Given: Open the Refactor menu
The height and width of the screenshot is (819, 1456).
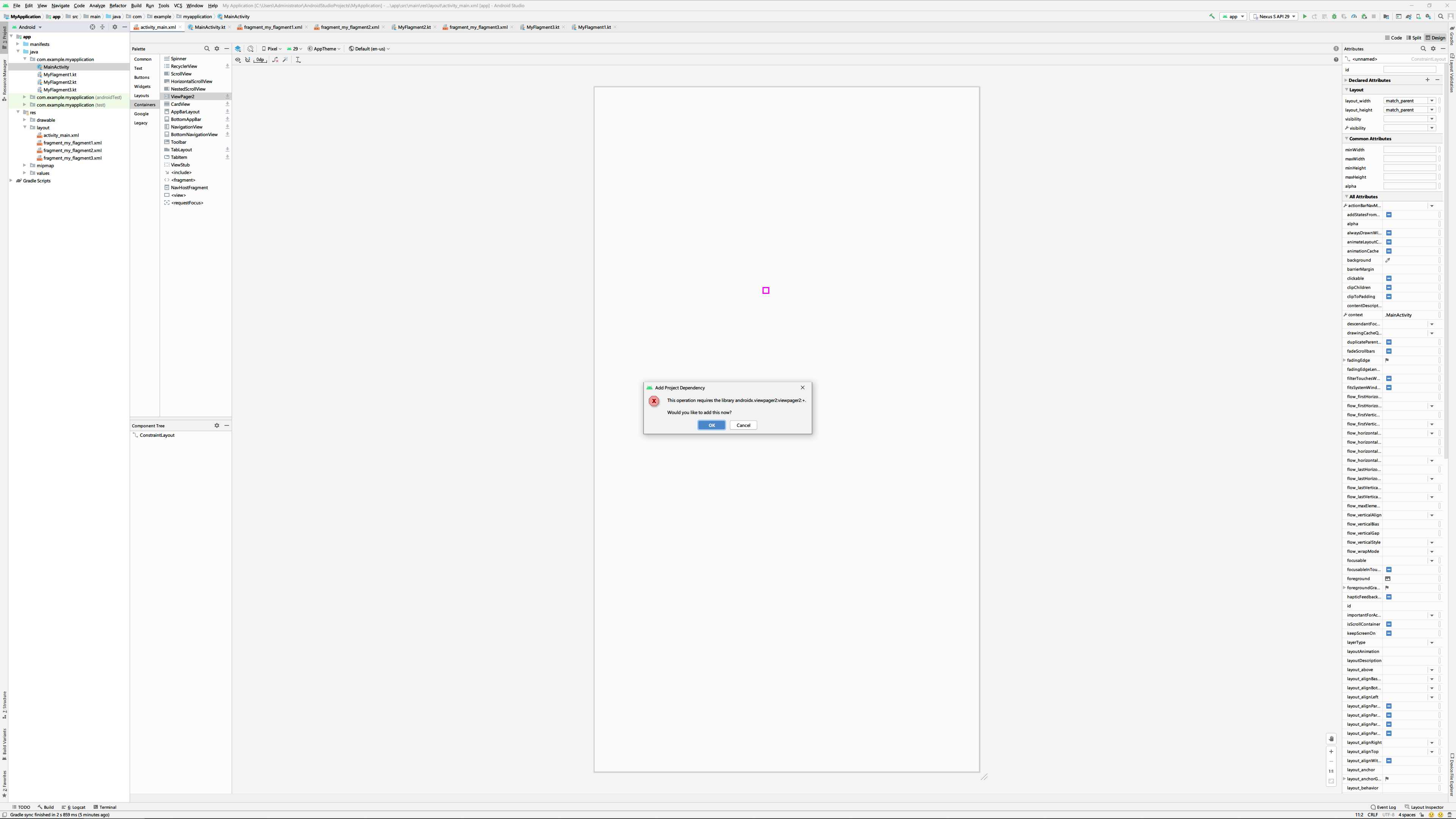Looking at the screenshot, I should click(118, 6).
